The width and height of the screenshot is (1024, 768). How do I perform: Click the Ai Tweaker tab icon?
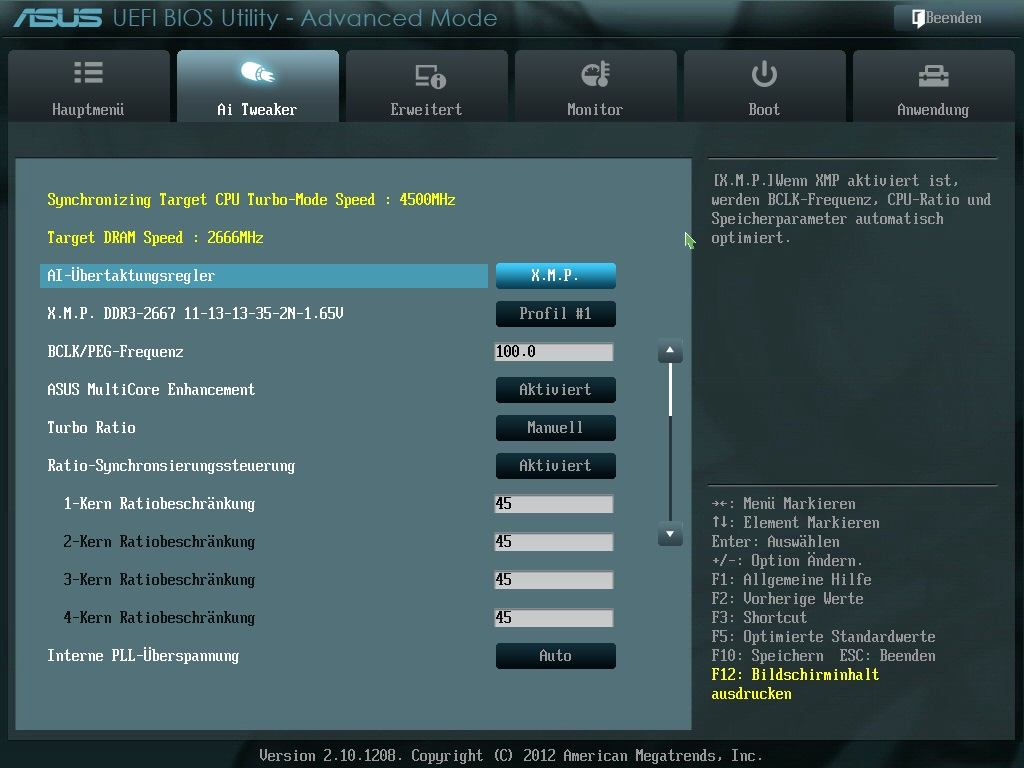pyautogui.click(x=257, y=72)
